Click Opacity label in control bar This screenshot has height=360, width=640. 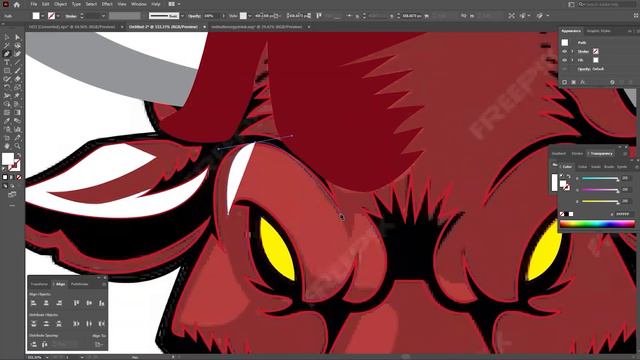[194, 16]
